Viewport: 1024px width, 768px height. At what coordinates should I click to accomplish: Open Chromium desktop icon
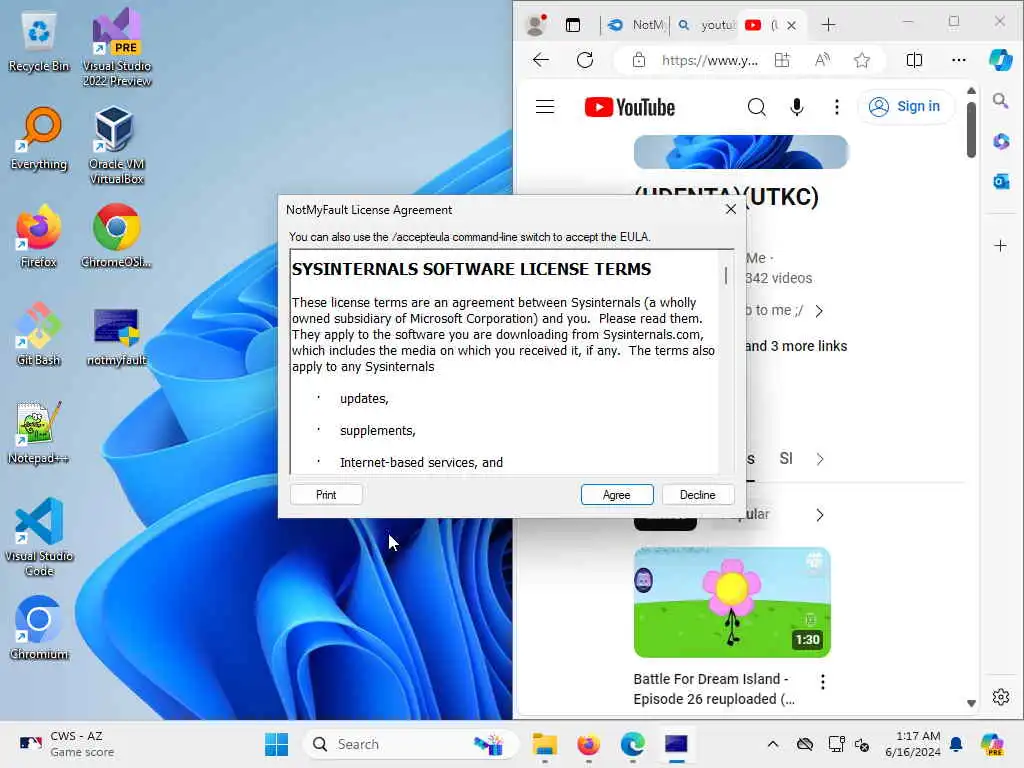(39, 628)
